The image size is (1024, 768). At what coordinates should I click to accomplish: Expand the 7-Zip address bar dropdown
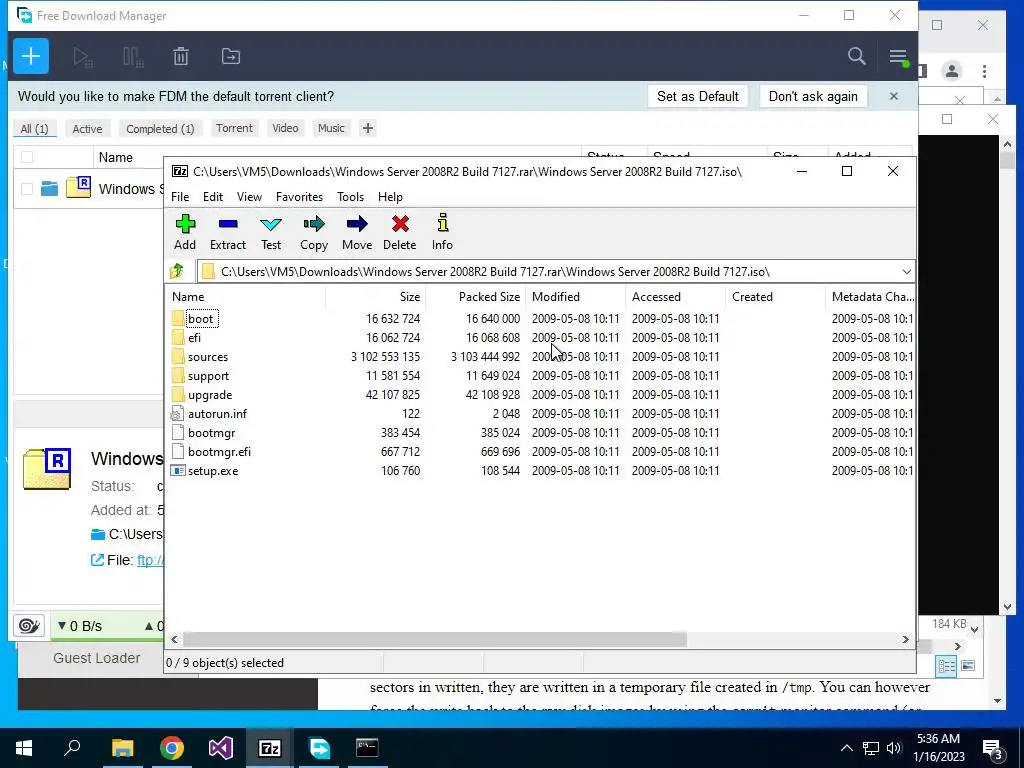(x=906, y=272)
